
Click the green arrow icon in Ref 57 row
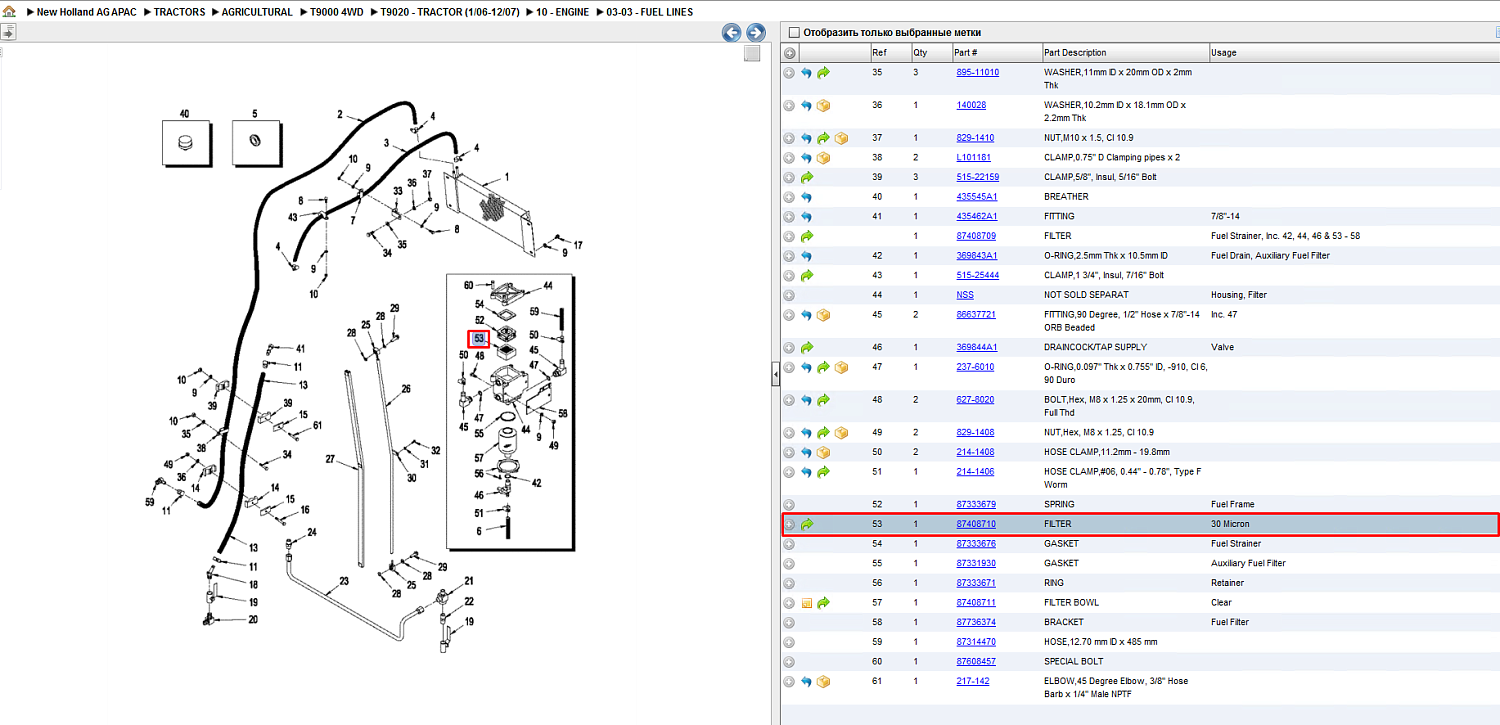coord(823,603)
